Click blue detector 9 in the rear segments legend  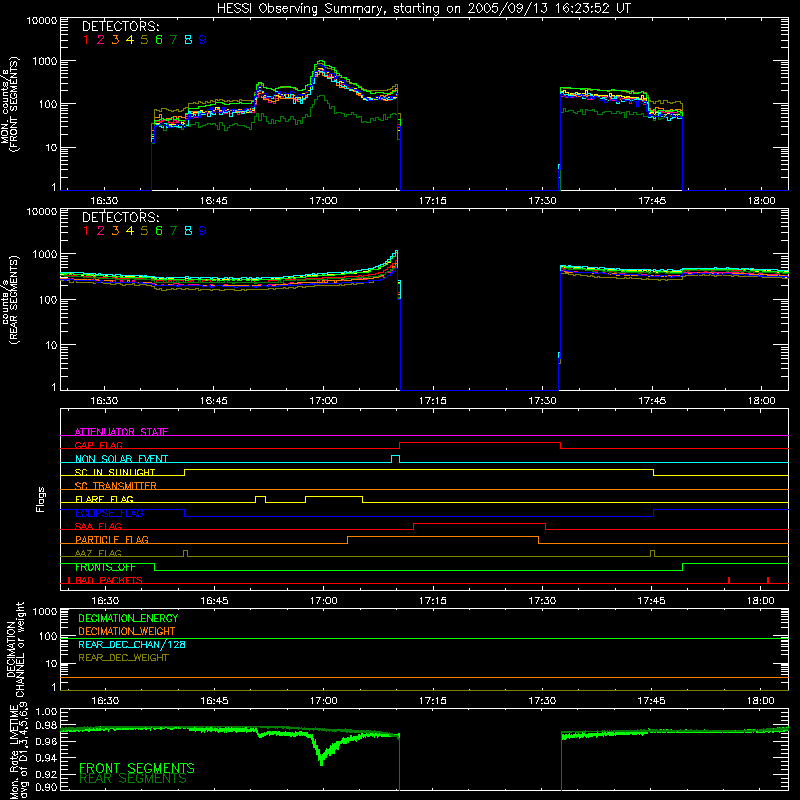[203, 231]
